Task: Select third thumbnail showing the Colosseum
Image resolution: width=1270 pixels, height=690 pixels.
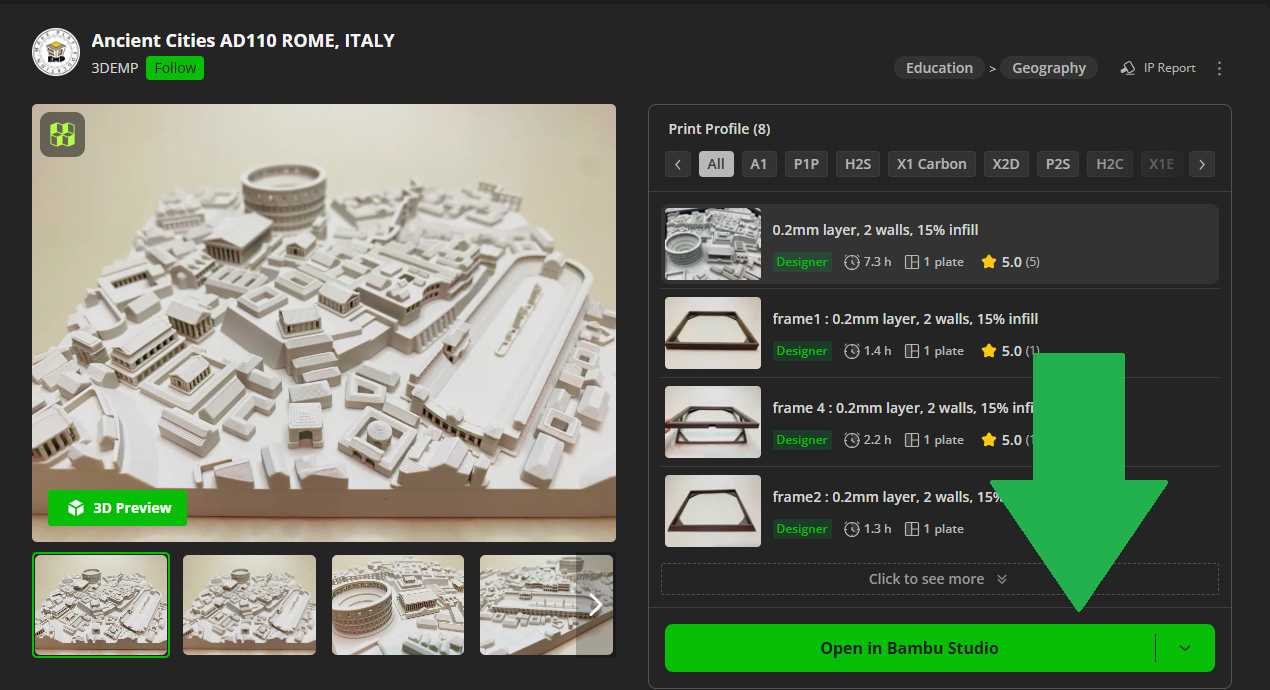Action: 398,605
